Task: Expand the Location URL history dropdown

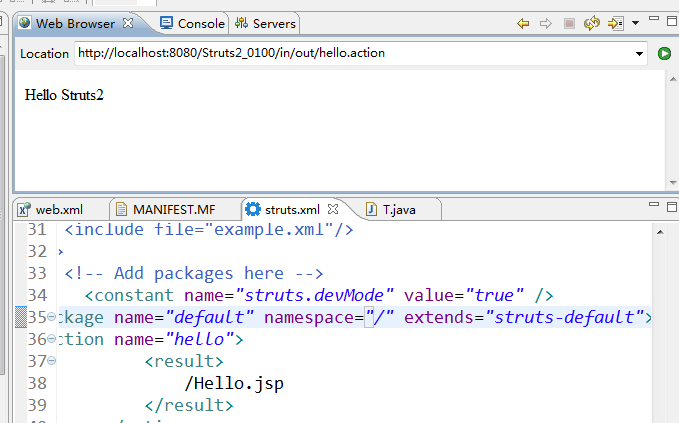Action: click(x=639, y=54)
